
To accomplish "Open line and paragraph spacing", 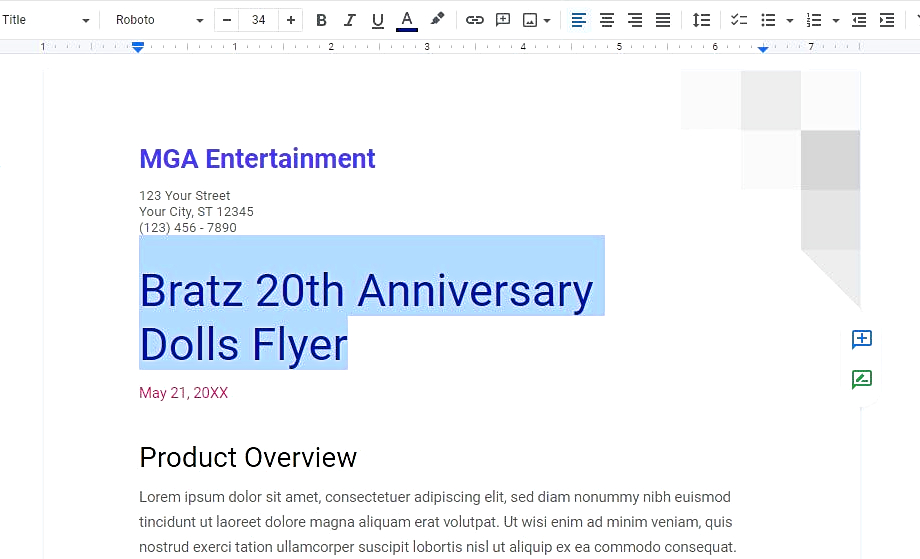I will click(x=701, y=20).
